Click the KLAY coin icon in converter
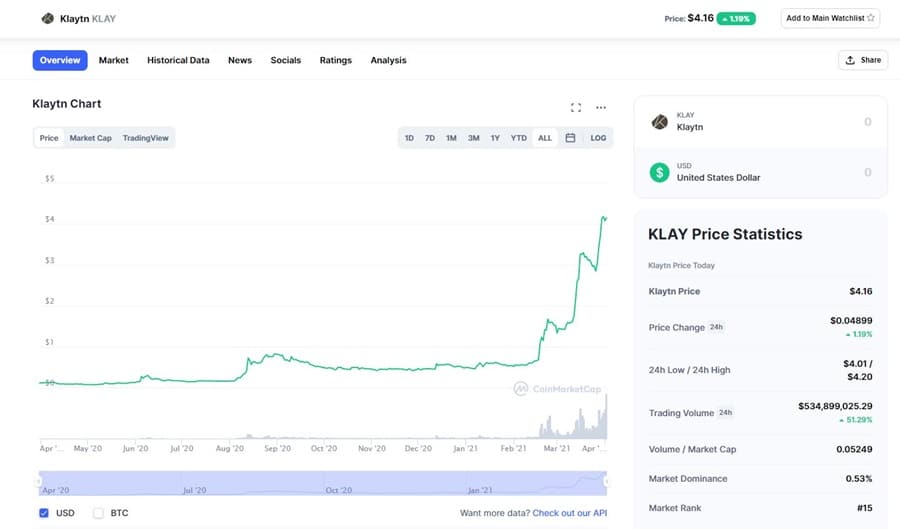The image size is (900, 529). 659,122
